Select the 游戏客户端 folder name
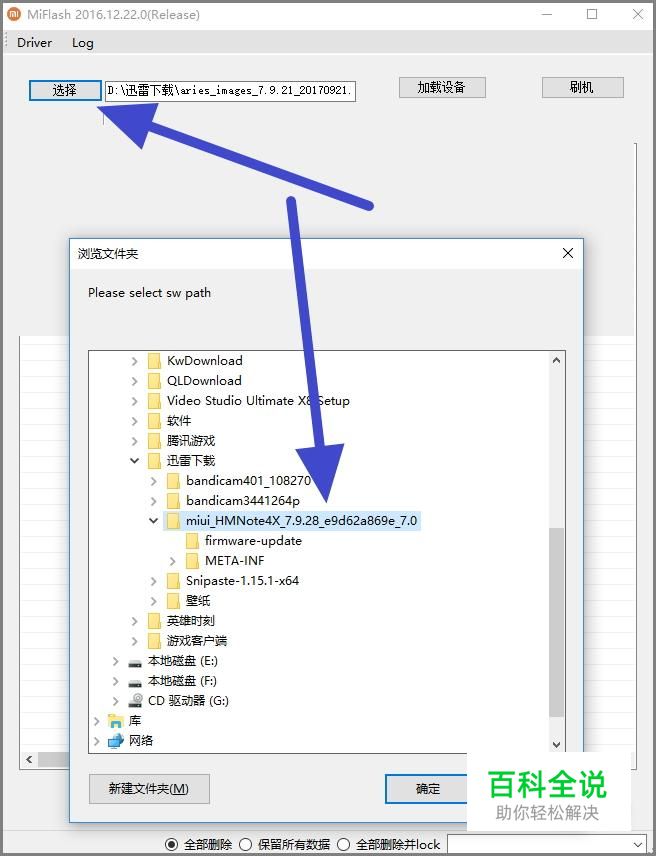 197,641
